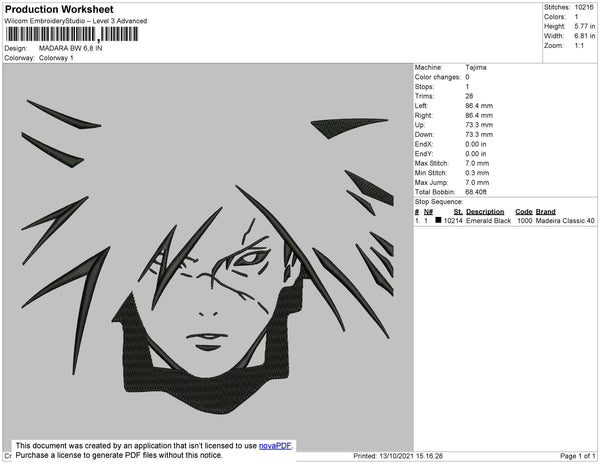Screen dimensions: 600x464
Task: Click the 'Colors:' label
Action: (555, 17)
